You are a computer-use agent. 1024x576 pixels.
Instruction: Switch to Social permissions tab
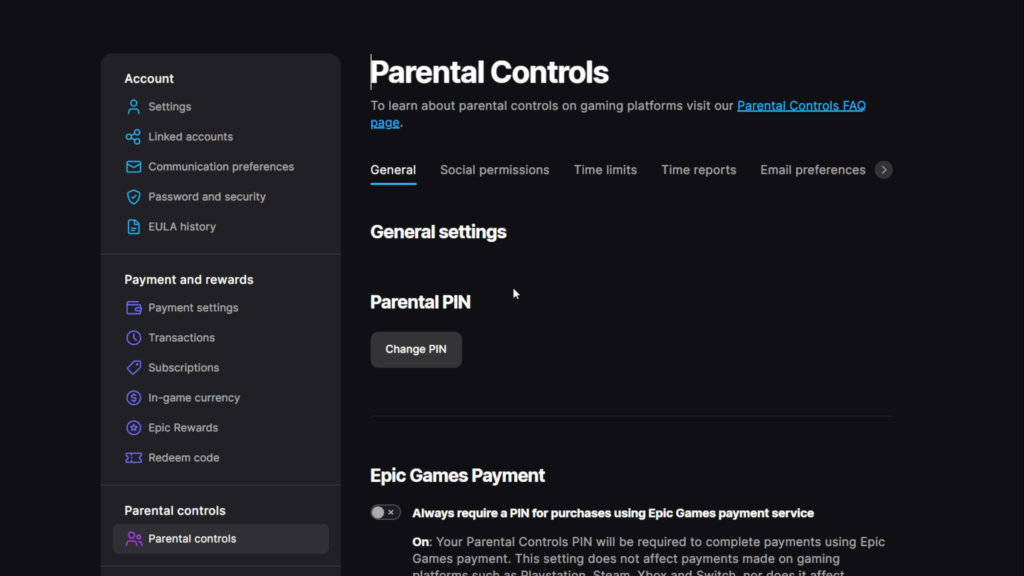(x=494, y=170)
